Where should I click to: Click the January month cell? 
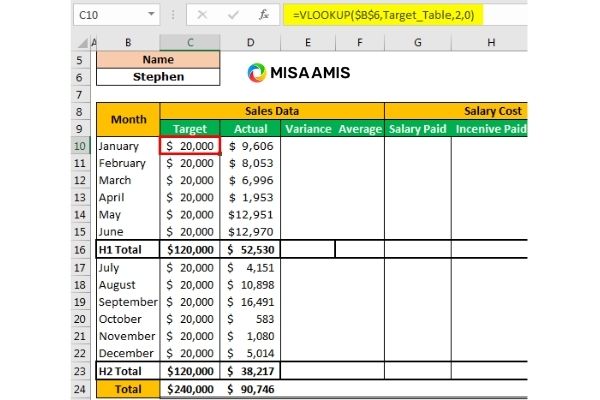(128, 146)
